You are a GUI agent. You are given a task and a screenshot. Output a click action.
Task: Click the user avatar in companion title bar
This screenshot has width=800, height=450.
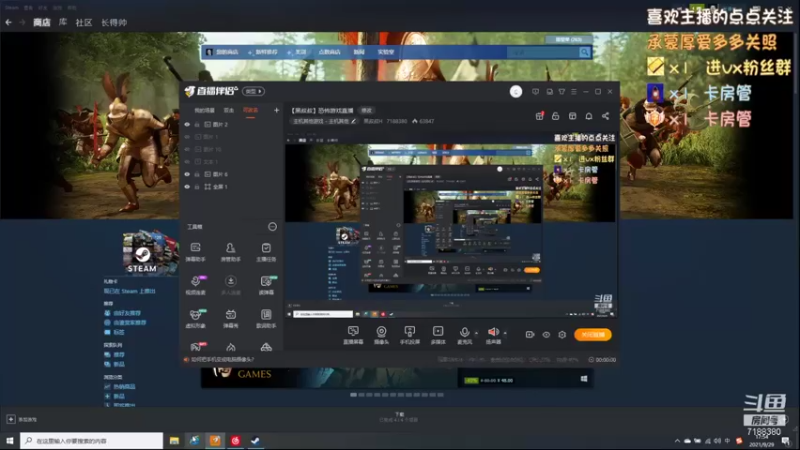(516, 92)
